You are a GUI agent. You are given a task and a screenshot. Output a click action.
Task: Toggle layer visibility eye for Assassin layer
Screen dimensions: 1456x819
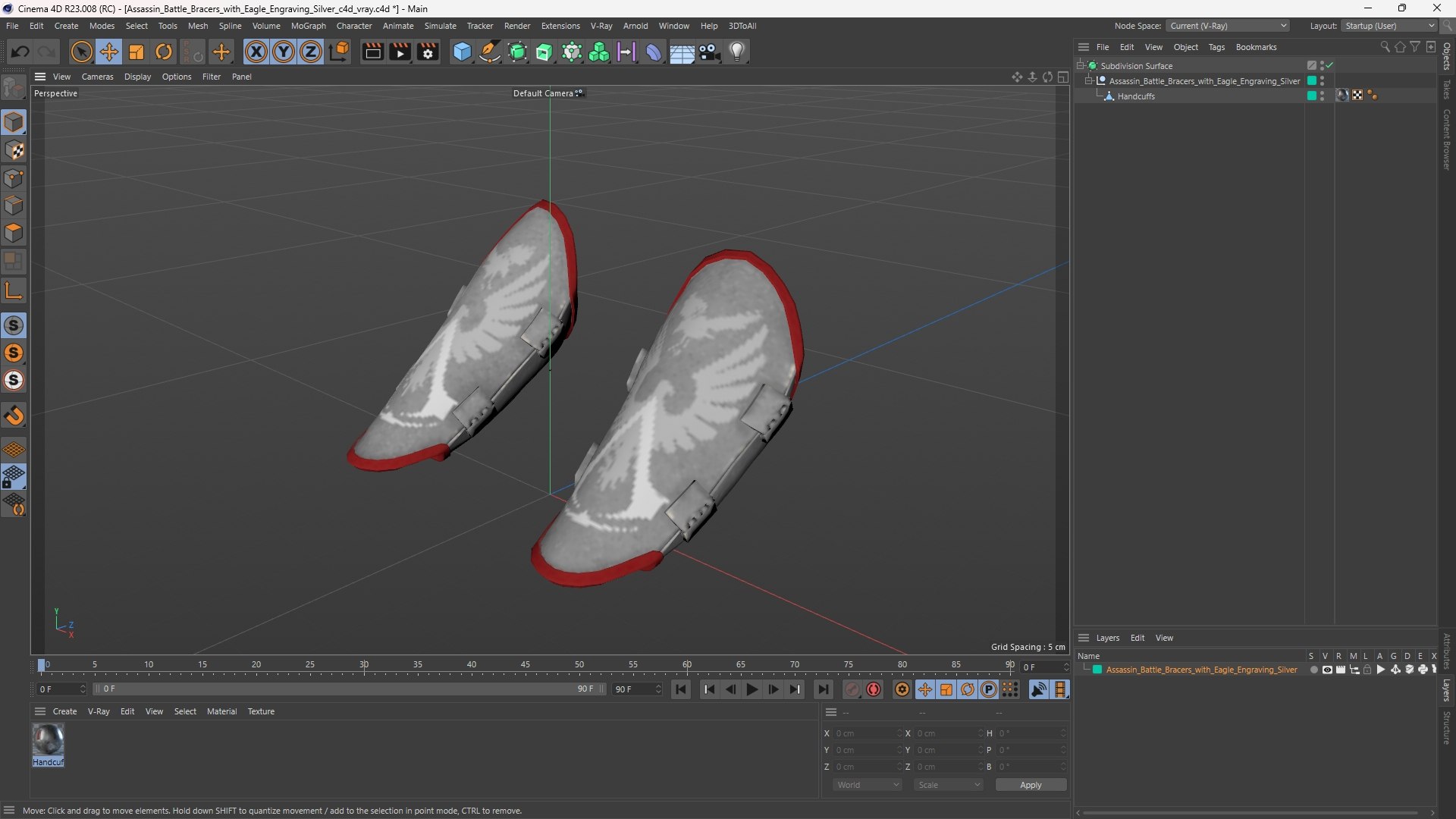pyautogui.click(x=1327, y=670)
